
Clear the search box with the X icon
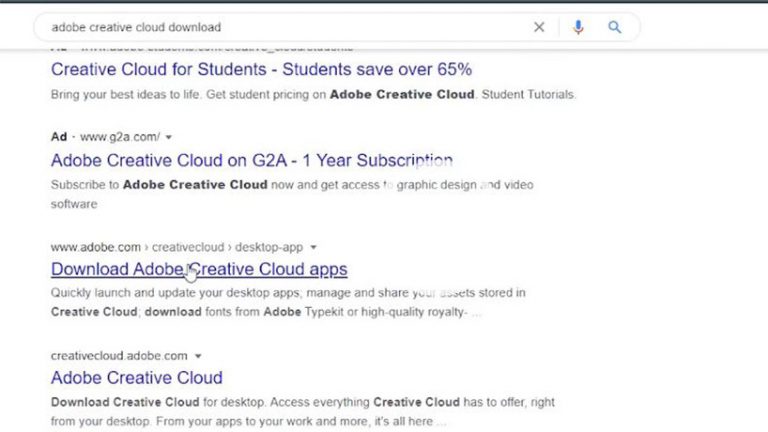tap(539, 27)
